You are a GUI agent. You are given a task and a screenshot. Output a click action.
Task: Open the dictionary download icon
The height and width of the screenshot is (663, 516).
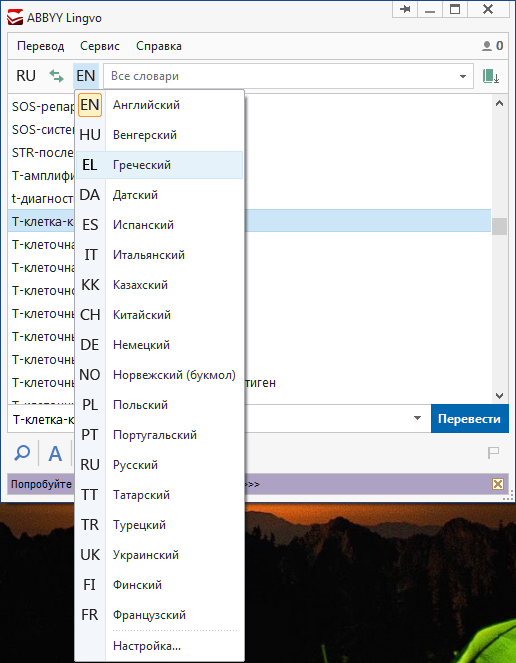pyautogui.click(x=491, y=76)
